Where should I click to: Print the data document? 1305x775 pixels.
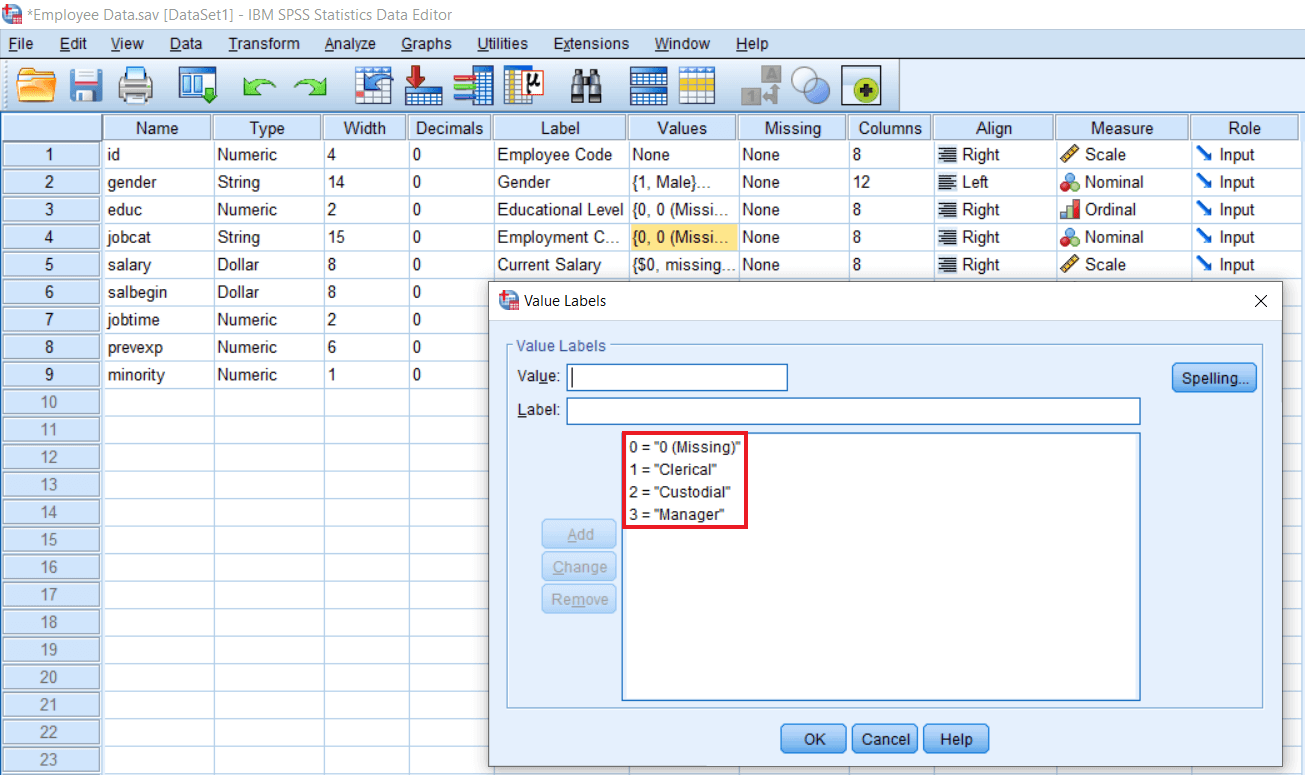pyautogui.click(x=136, y=86)
